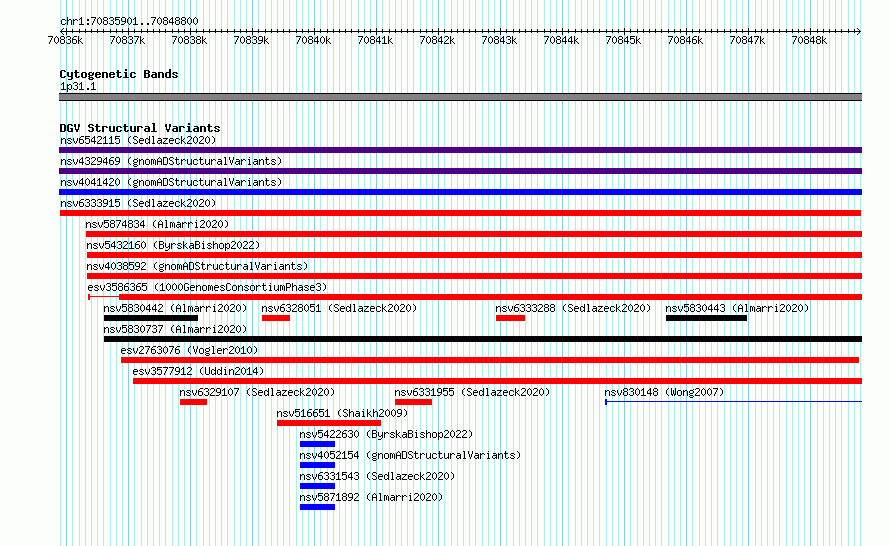Open esv3586365 1000GenomesConsortiumPhase3 label
Viewport: 890px width, 546px height.
pyautogui.click(x=207, y=287)
